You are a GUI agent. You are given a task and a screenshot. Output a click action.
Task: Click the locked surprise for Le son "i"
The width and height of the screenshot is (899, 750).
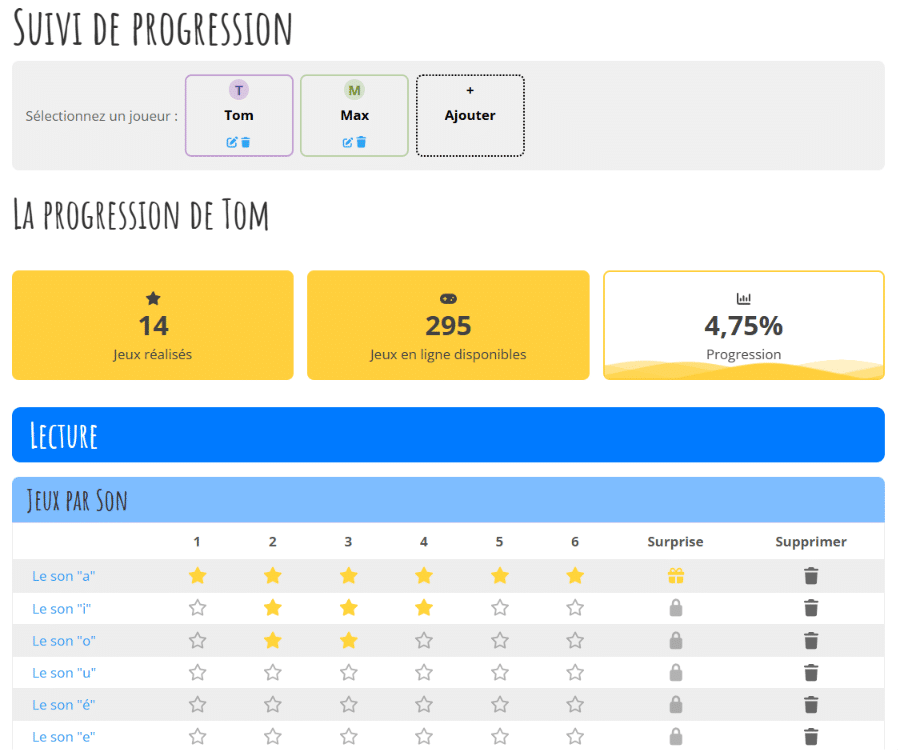click(676, 608)
